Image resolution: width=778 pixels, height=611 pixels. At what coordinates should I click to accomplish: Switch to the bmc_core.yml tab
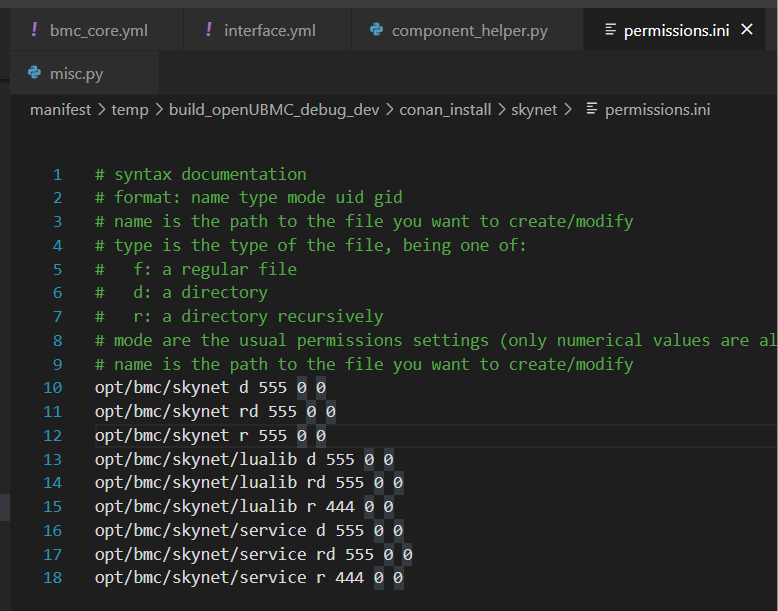(98, 30)
